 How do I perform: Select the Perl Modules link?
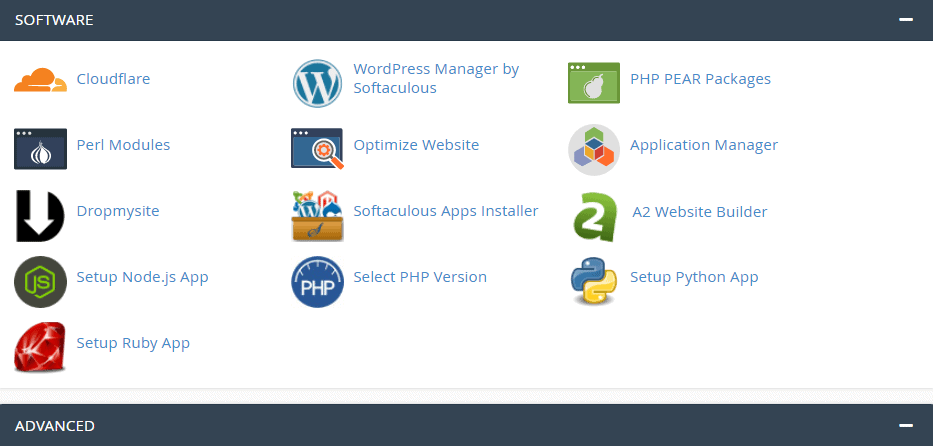123,145
